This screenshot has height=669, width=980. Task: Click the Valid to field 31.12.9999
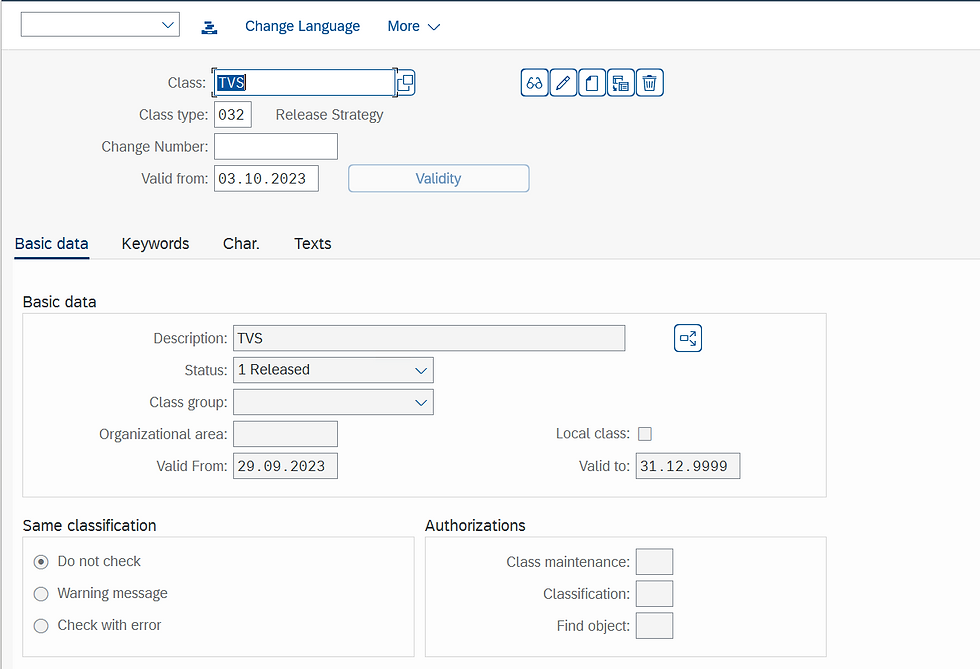tap(688, 466)
